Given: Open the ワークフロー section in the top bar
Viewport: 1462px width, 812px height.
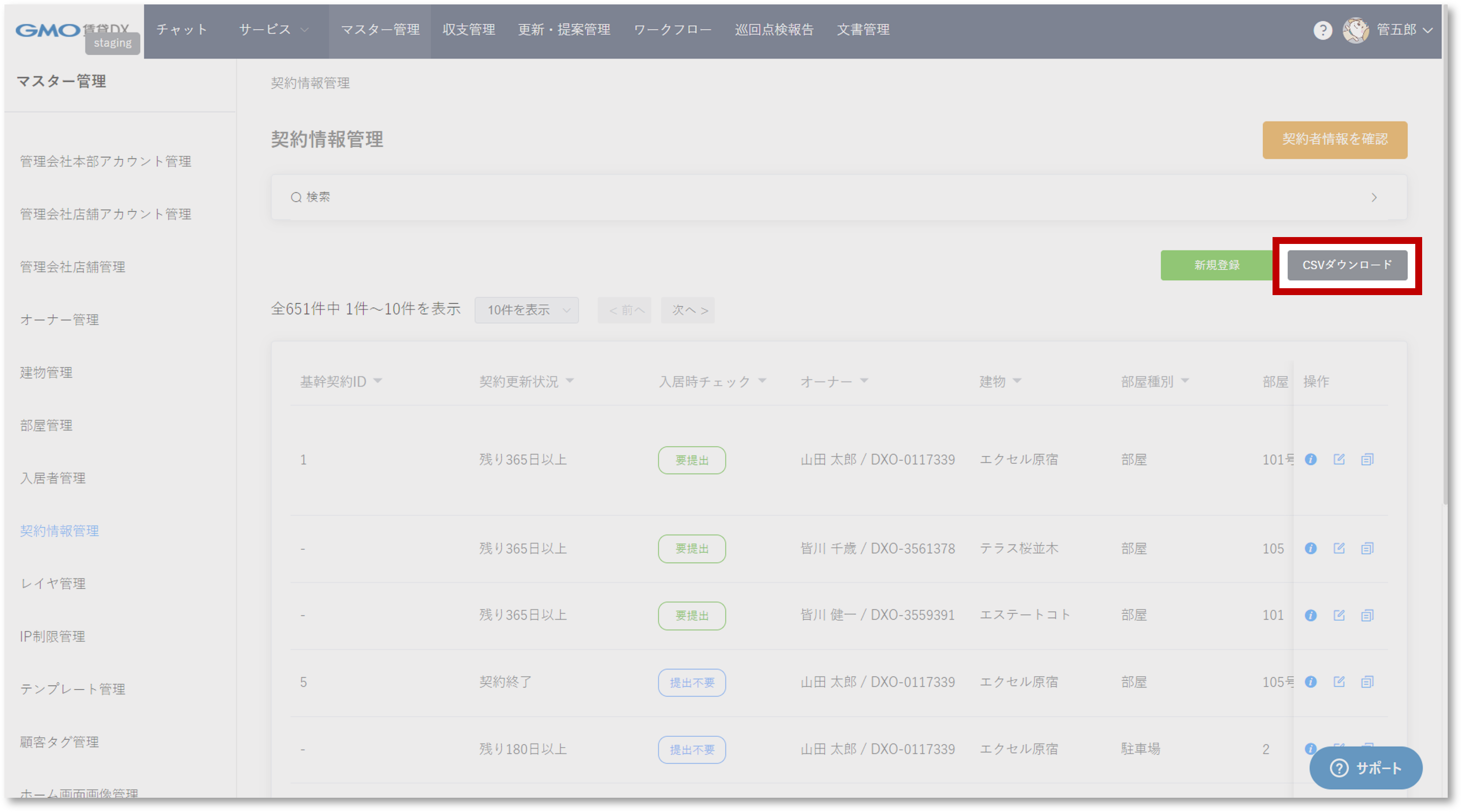Looking at the screenshot, I should (673, 30).
